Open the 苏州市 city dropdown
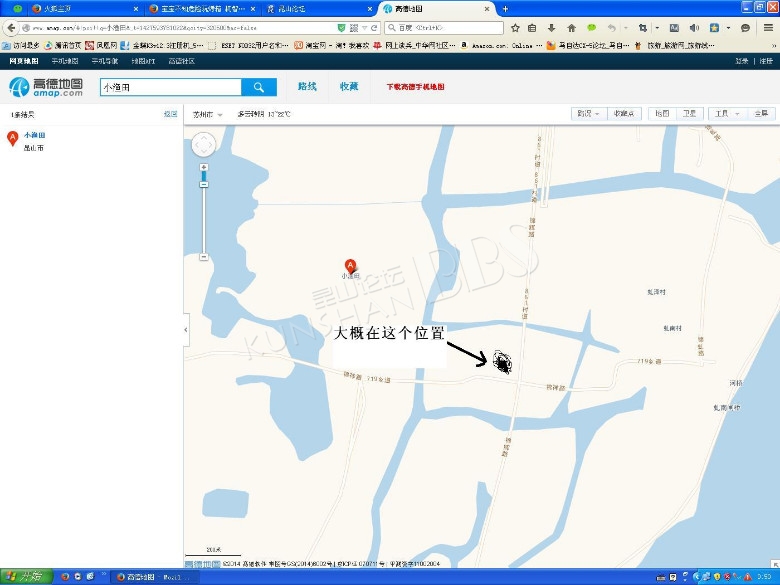The width and height of the screenshot is (780, 585). coord(209,114)
